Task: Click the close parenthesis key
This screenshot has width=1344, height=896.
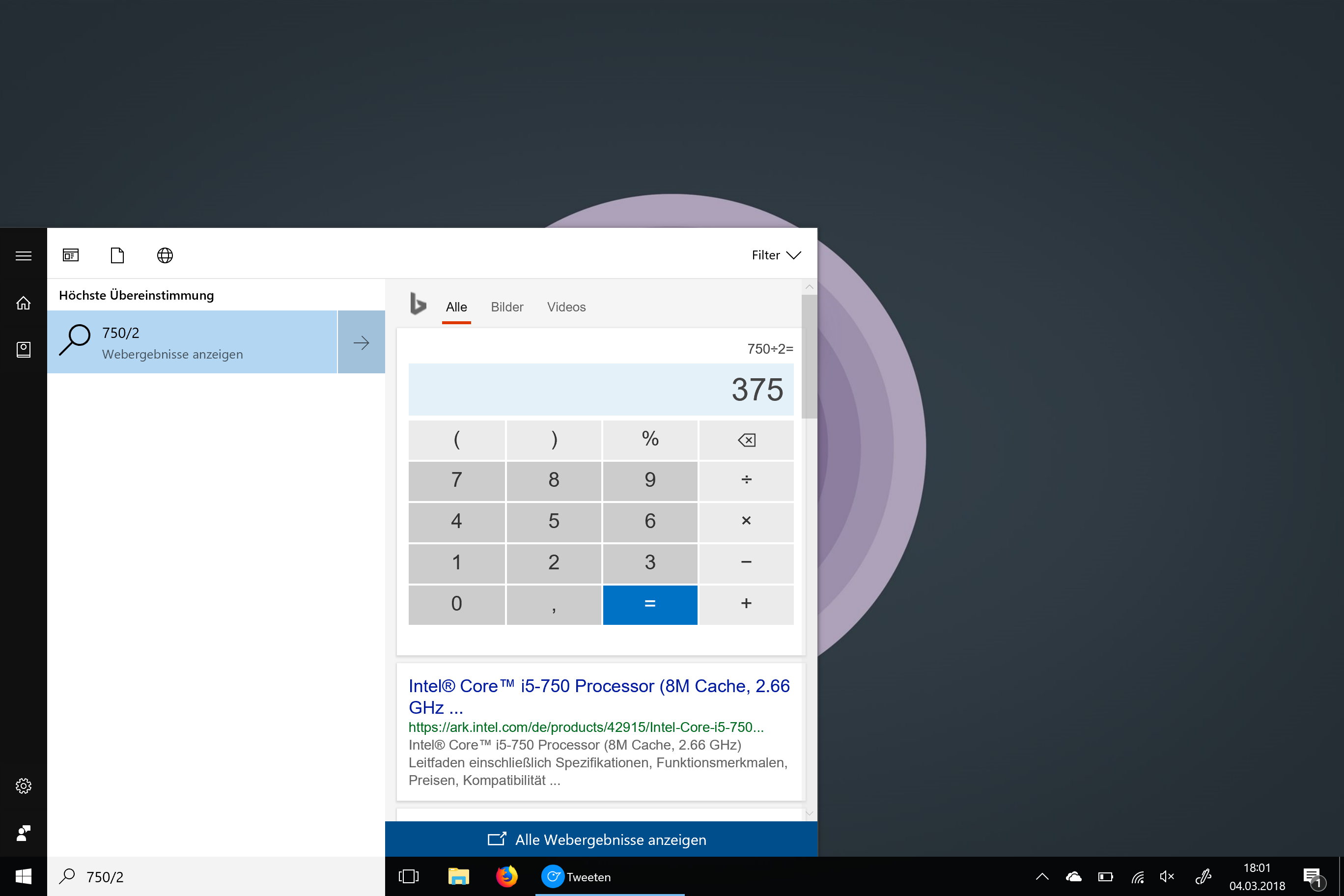Action: [554, 440]
